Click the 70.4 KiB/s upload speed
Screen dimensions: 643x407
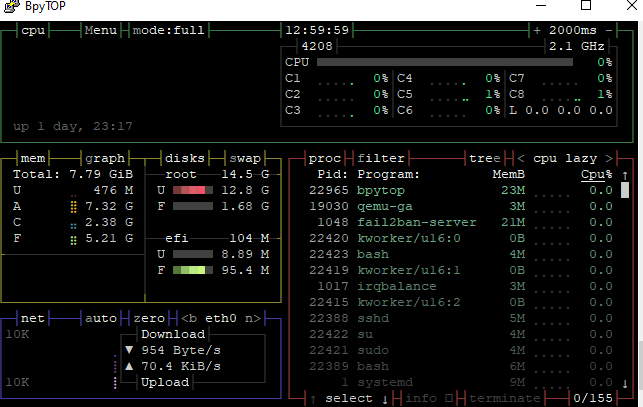pyautogui.click(x=181, y=366)
